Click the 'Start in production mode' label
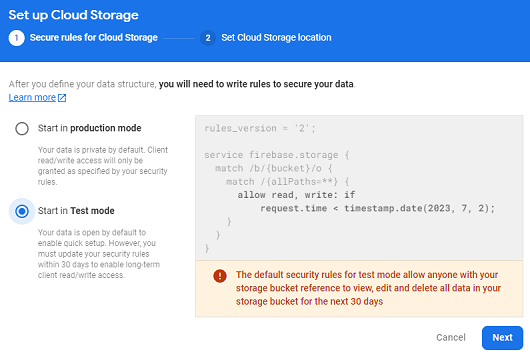This screenshot has width=530, height=360. coord(90,128)
